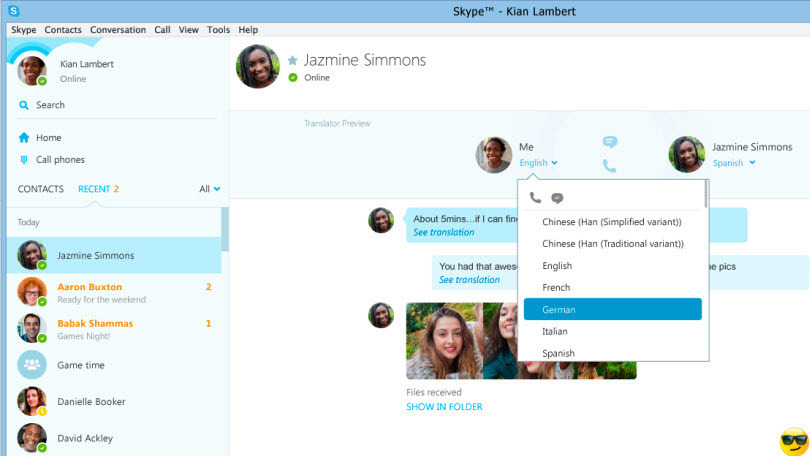The height and width of the screenshot is (456, 810).
Task: Click the translator phone call icon
Action: point(610,166)
